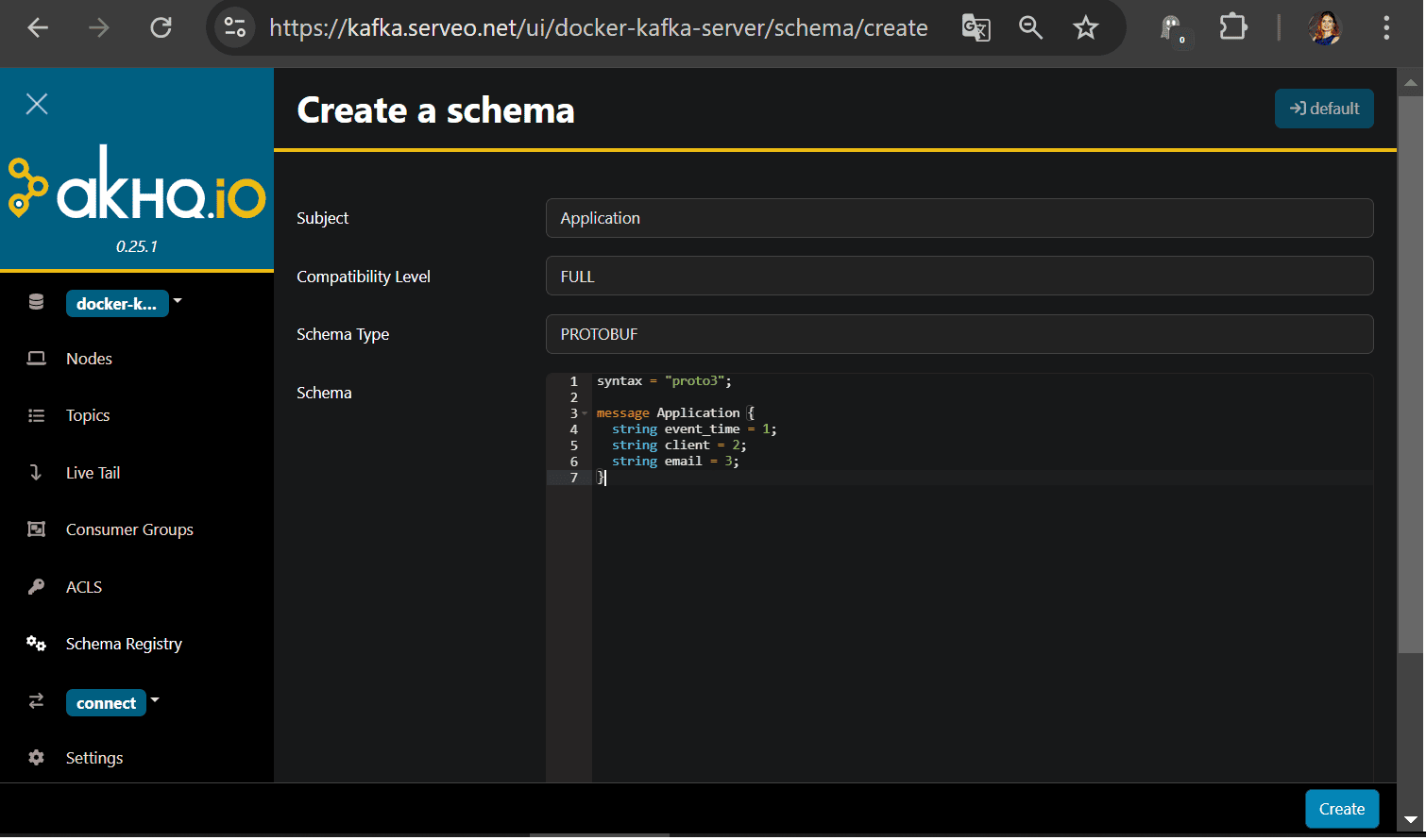Click the Consumer Groups icon
Image resolution: width=1426 pixels, height=840 pixels.
[37, 529]
